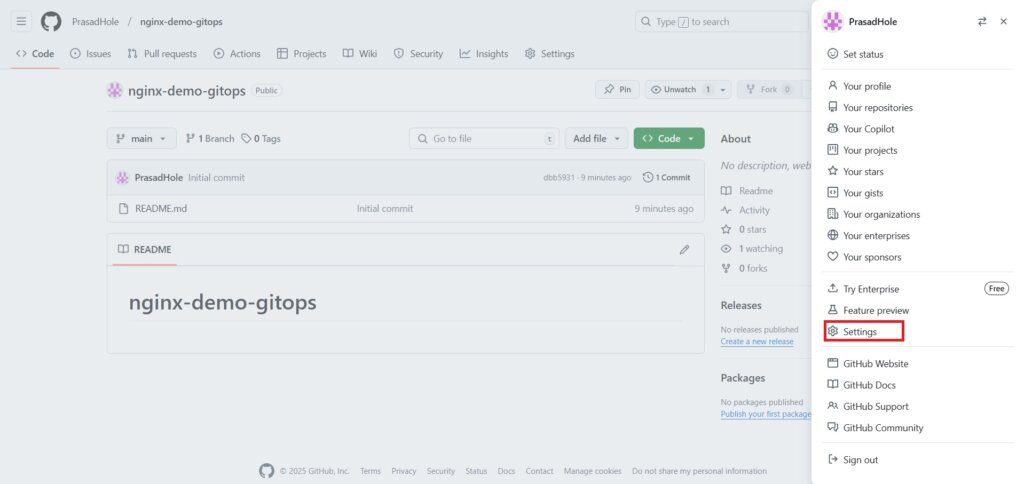Focus the Type / to search field
The height and width of the screenshot is (484, 1024).
pyautogui.click(x=722, y=22)
